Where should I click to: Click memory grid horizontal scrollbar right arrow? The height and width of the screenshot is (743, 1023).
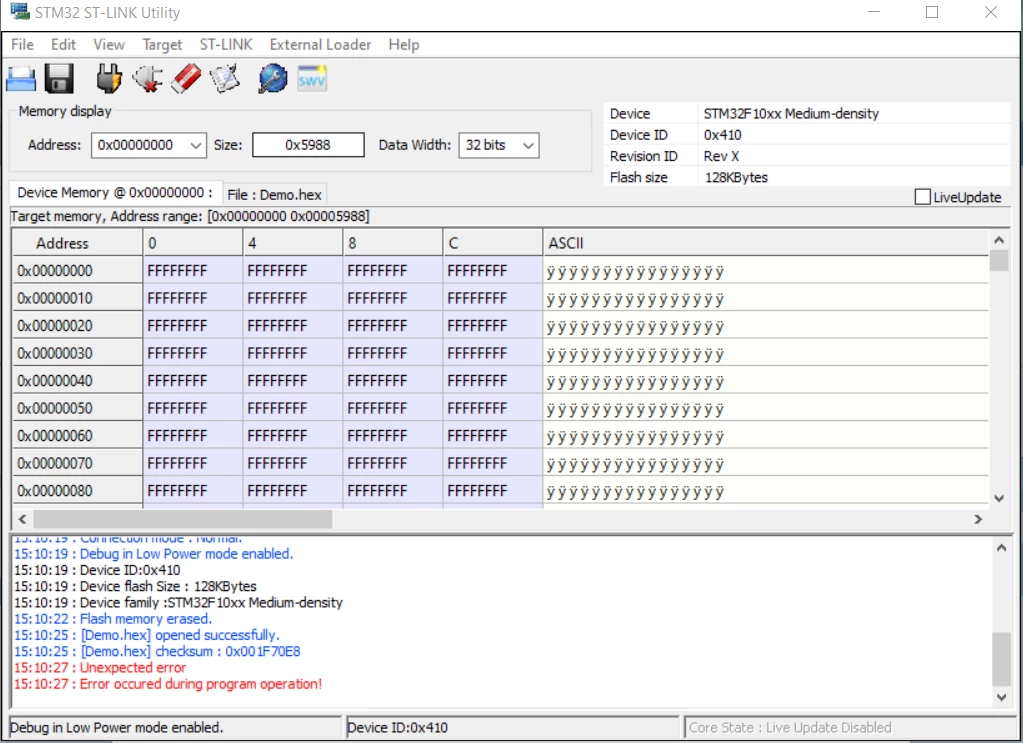[978, 519]
